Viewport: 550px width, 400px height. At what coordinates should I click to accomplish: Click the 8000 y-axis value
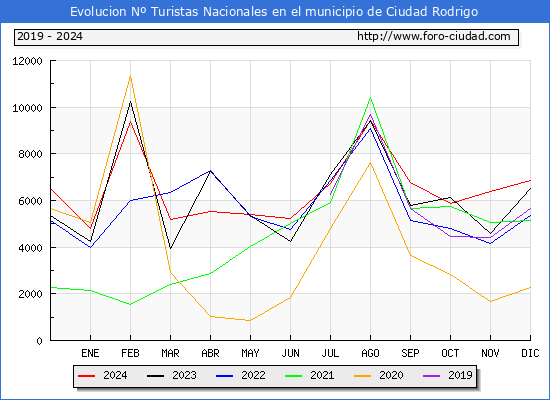click(31, 154)
